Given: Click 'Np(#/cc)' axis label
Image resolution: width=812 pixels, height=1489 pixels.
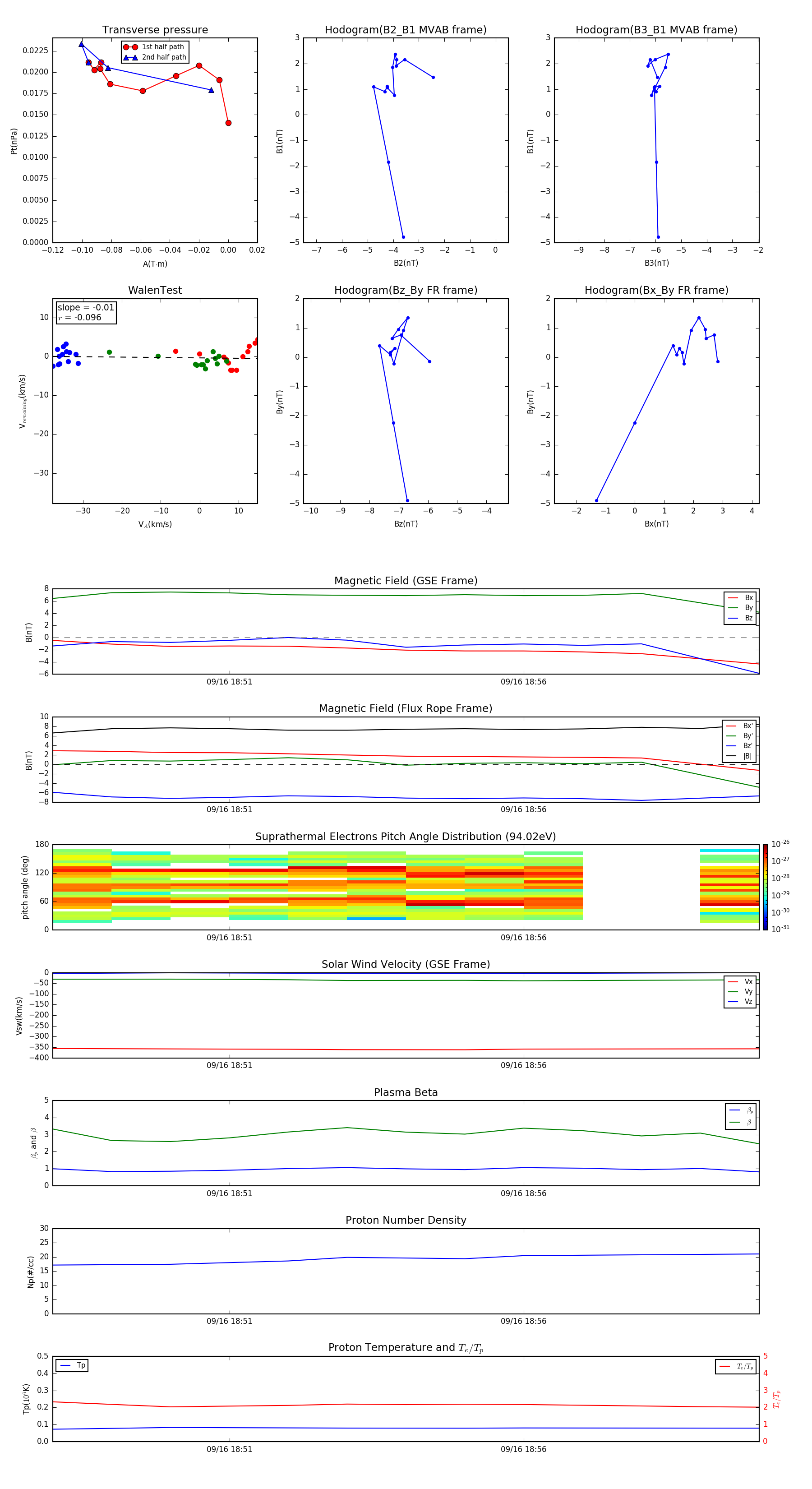Looking at the screenshot, I should click(31, 1272).
